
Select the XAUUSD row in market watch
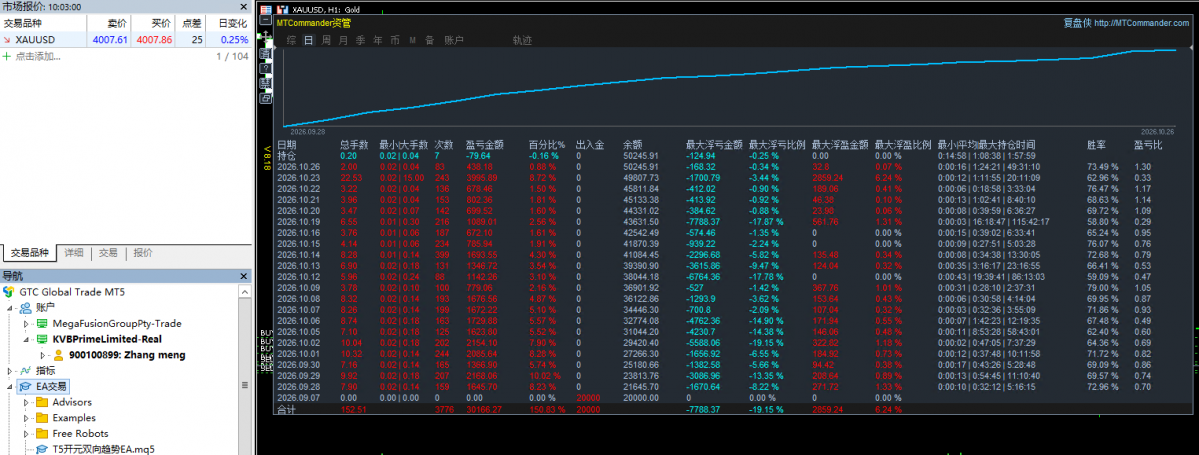tap(125, 40)
